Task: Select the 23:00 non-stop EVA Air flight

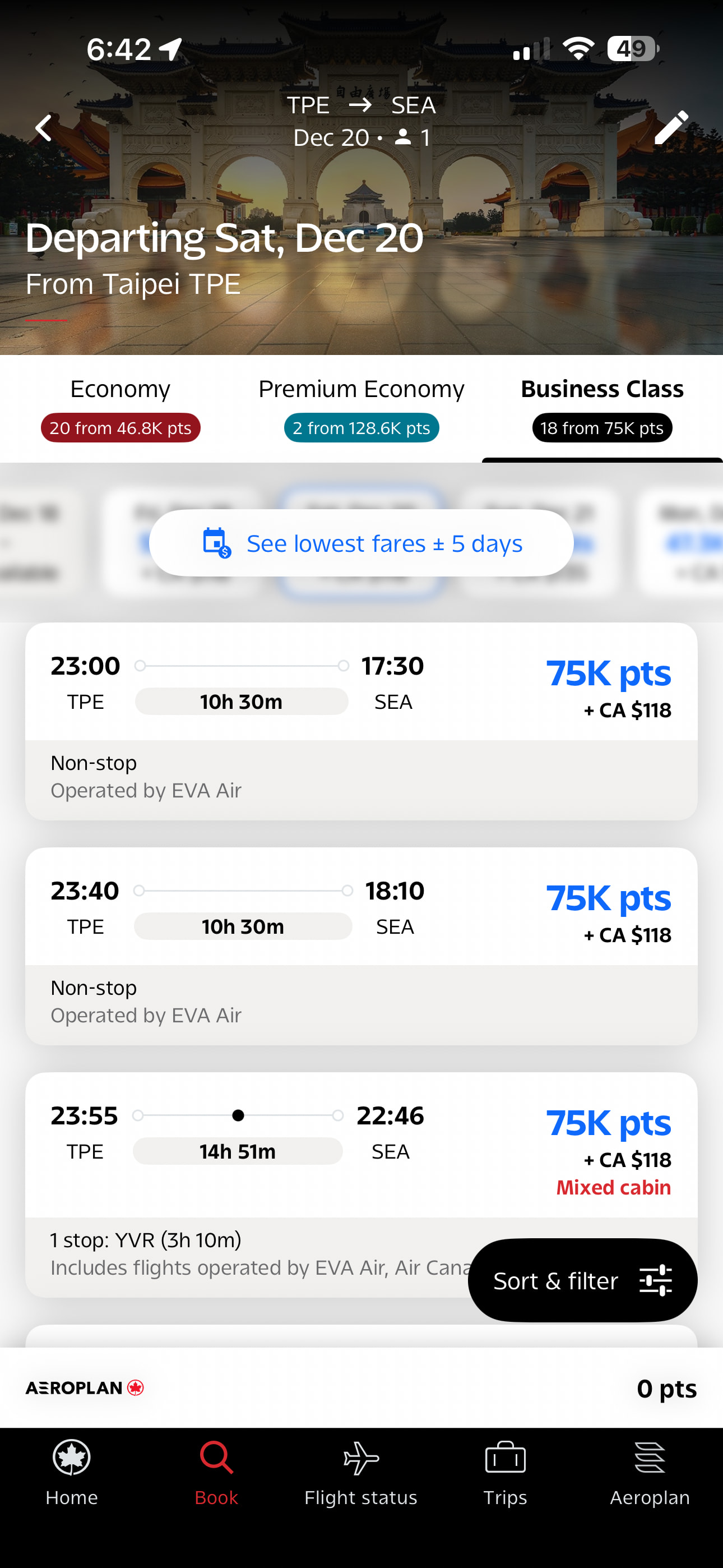Action: pos(361,721)
